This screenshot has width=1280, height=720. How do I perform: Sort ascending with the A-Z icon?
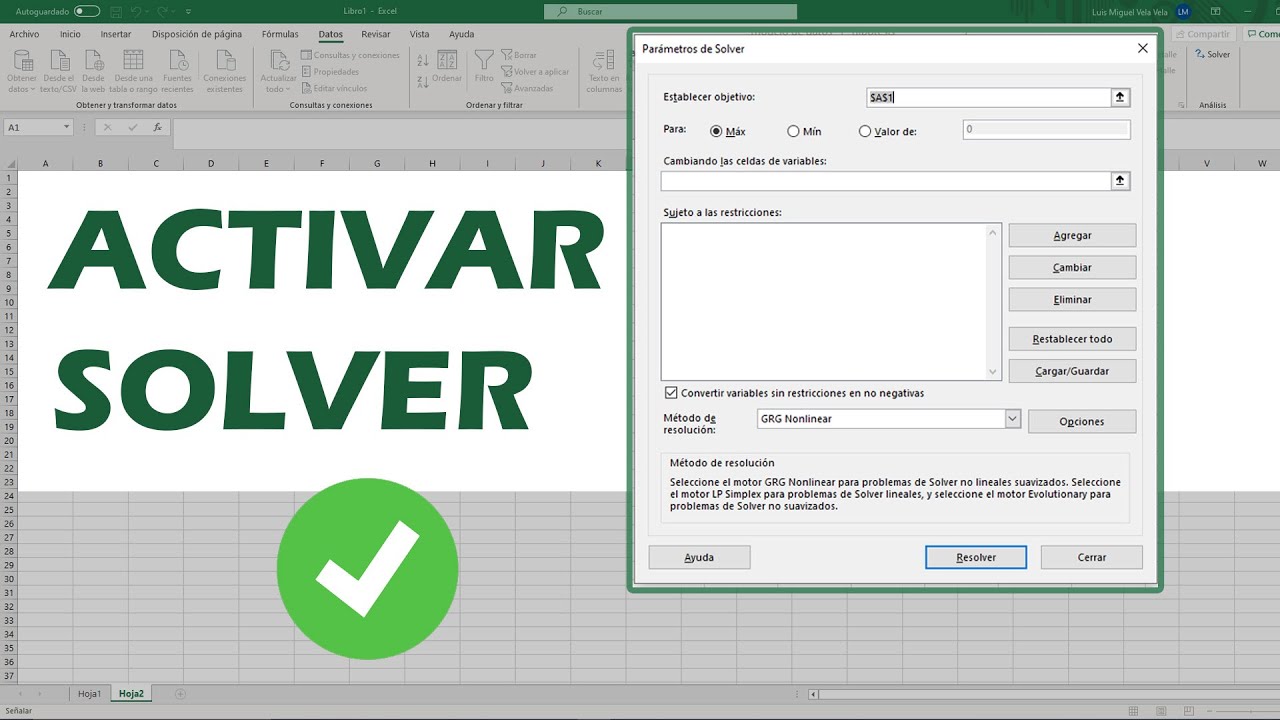coord(423,61)
